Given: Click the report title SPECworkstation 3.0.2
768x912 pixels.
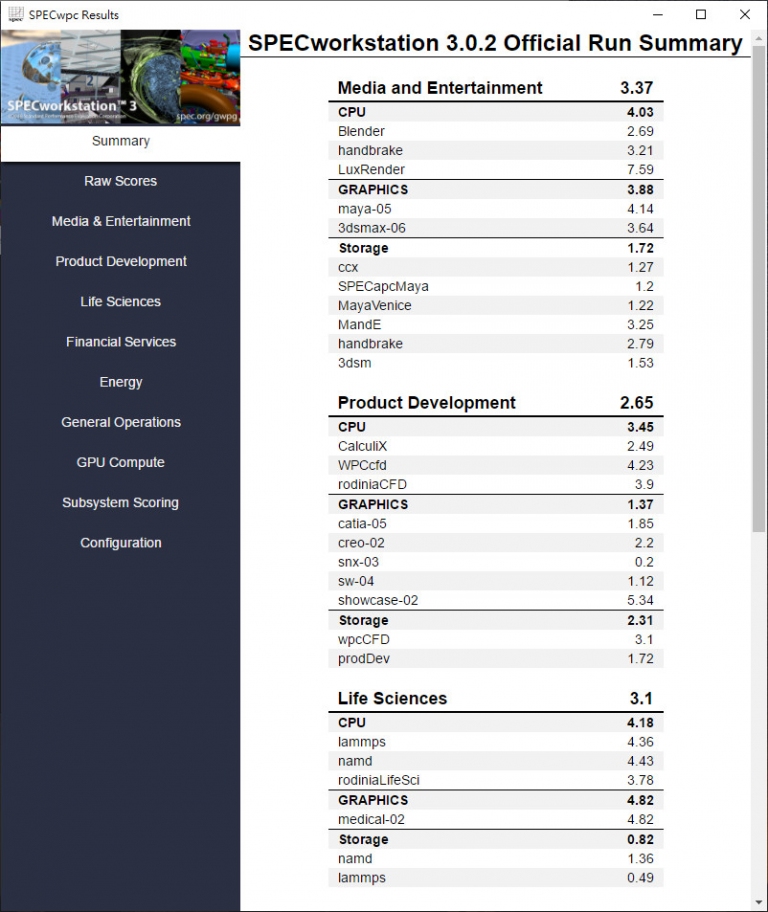Looking at the screenshot, I should 495,43.
